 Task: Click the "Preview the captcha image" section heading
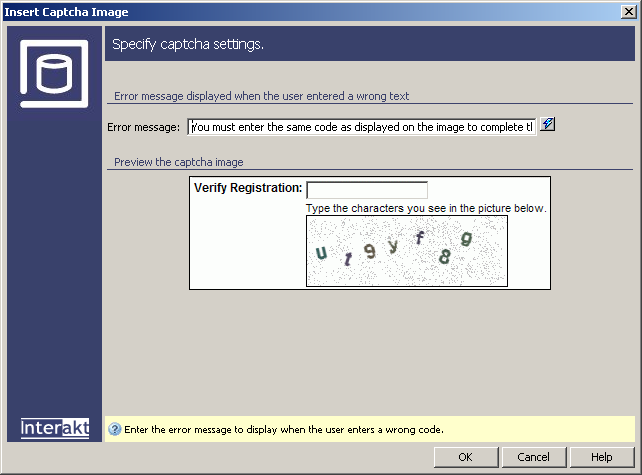click(179, 161)
